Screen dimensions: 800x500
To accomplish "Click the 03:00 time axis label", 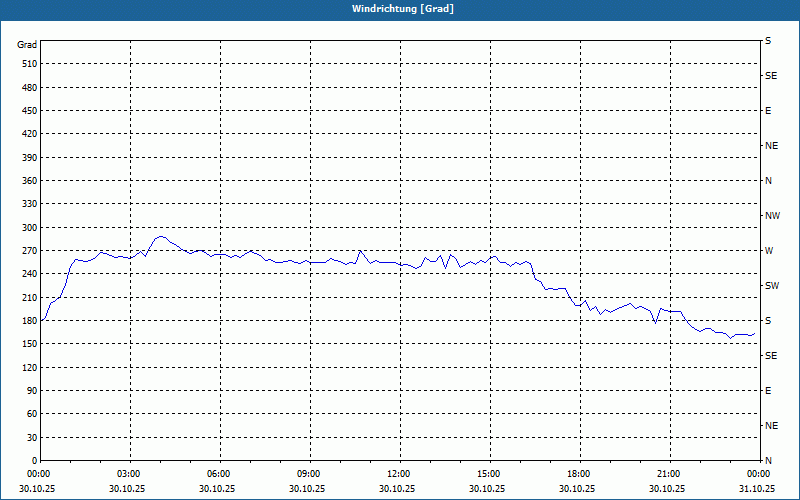I will (x=131, y=474).
